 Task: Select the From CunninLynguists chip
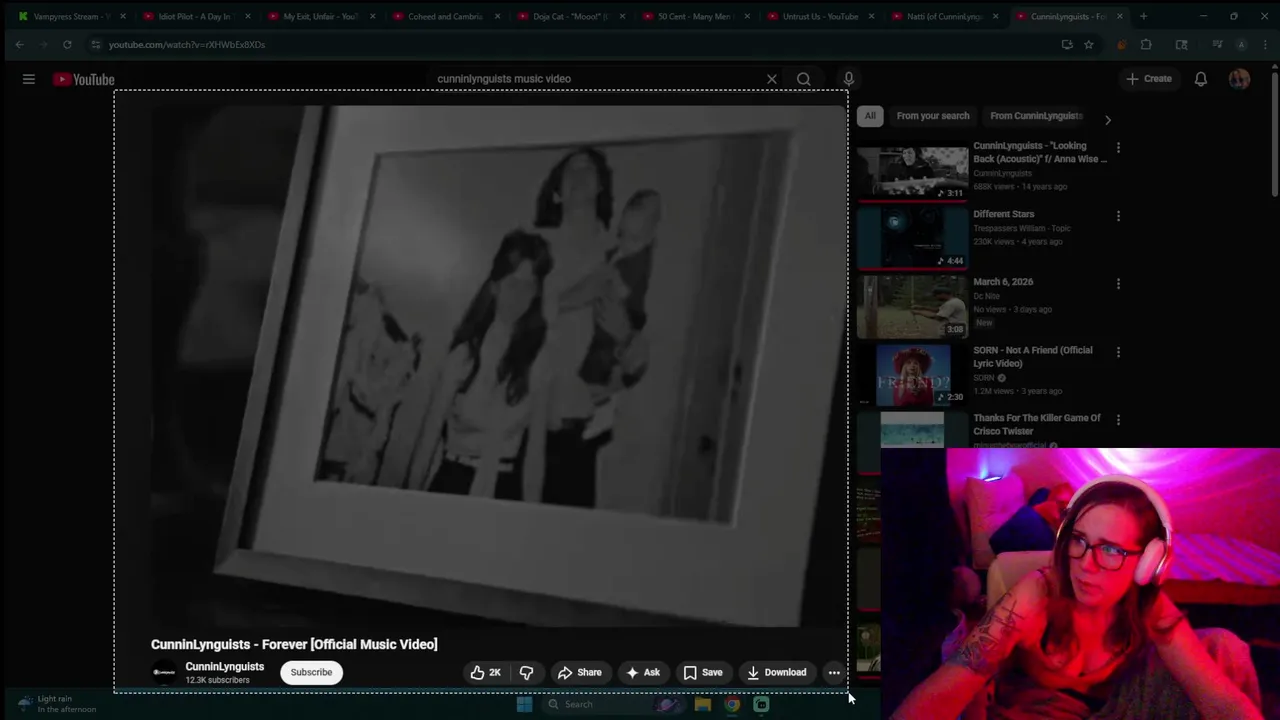click(1036, 116)
